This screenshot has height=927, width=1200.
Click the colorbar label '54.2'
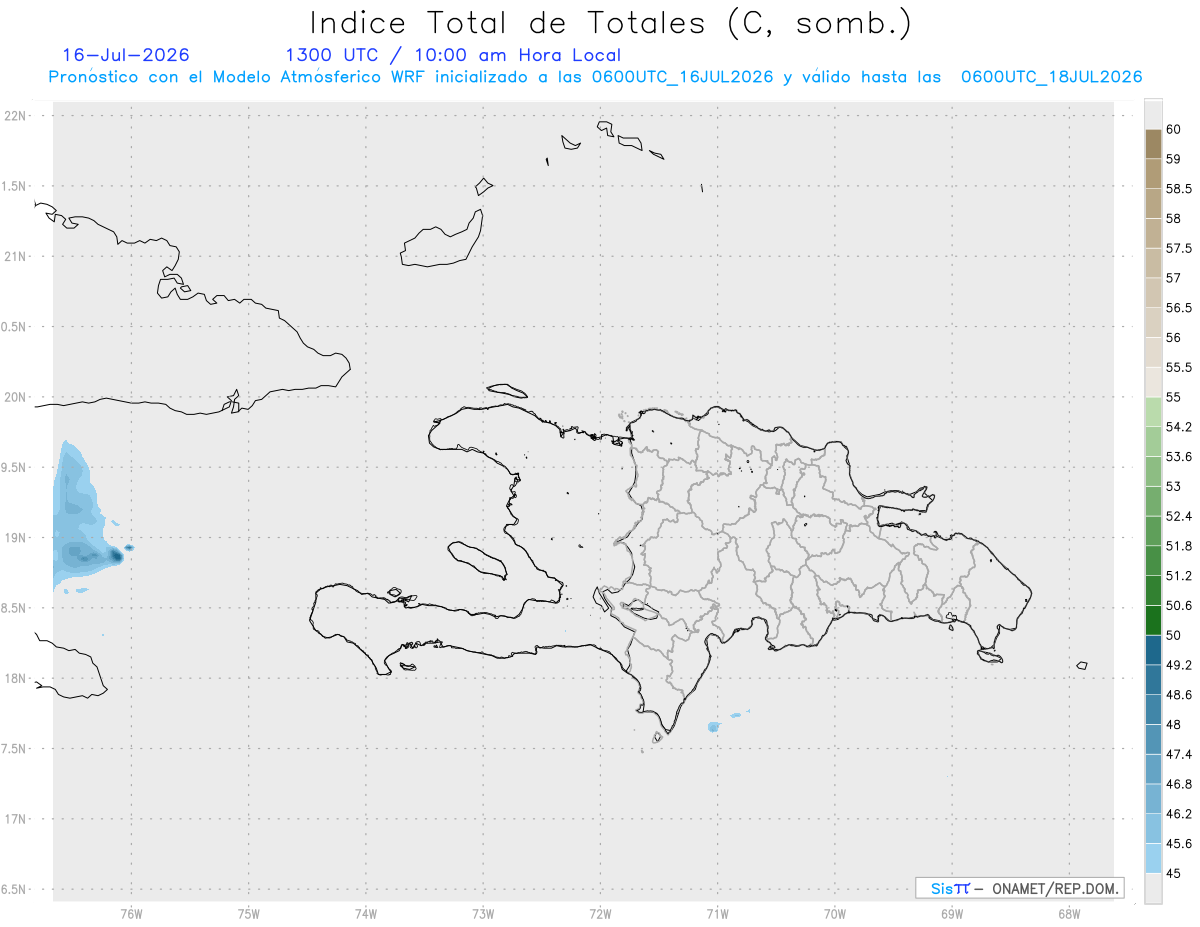point(1178,427)
